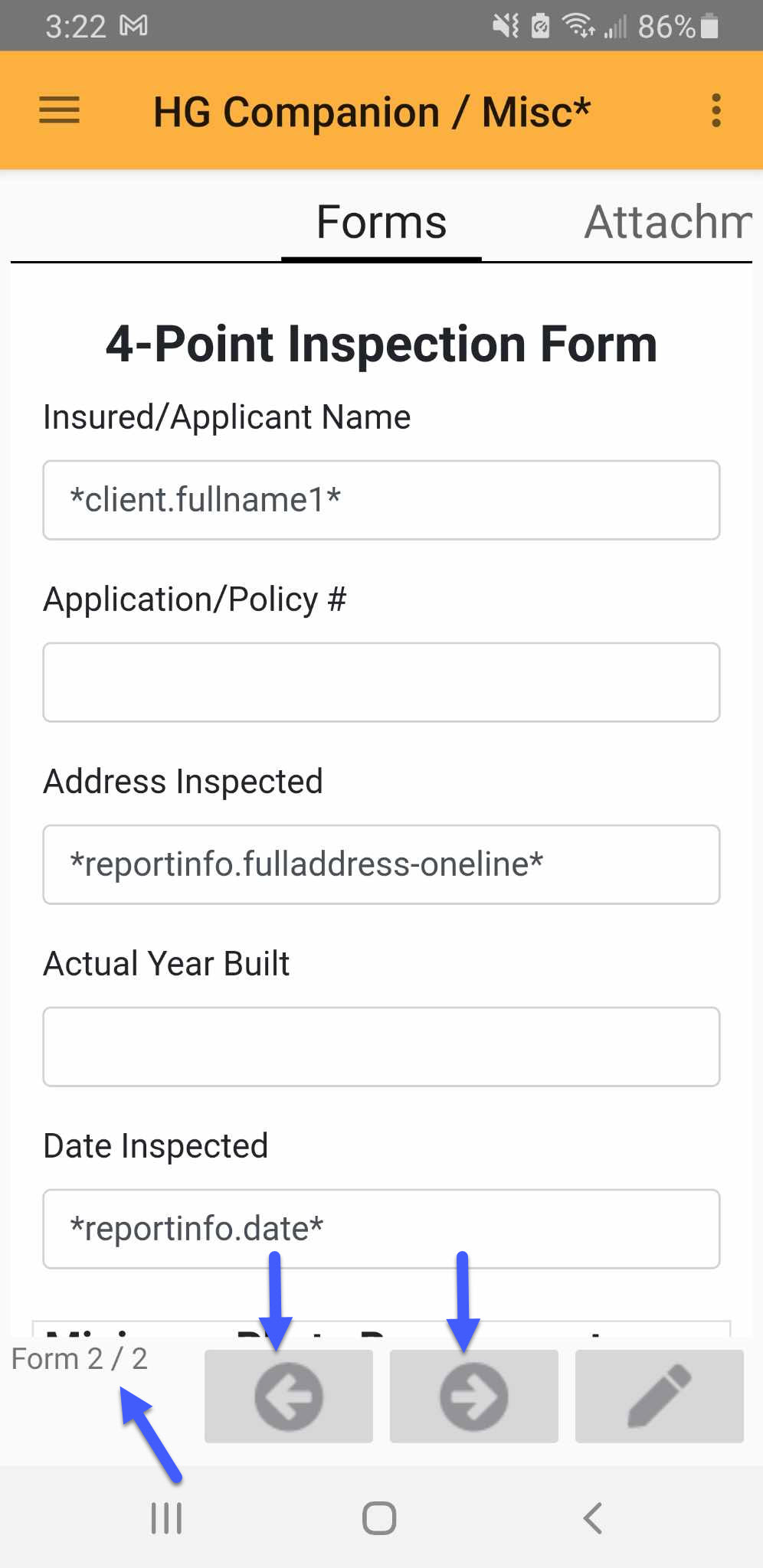Tap the battery status icon

pos(709,27)
